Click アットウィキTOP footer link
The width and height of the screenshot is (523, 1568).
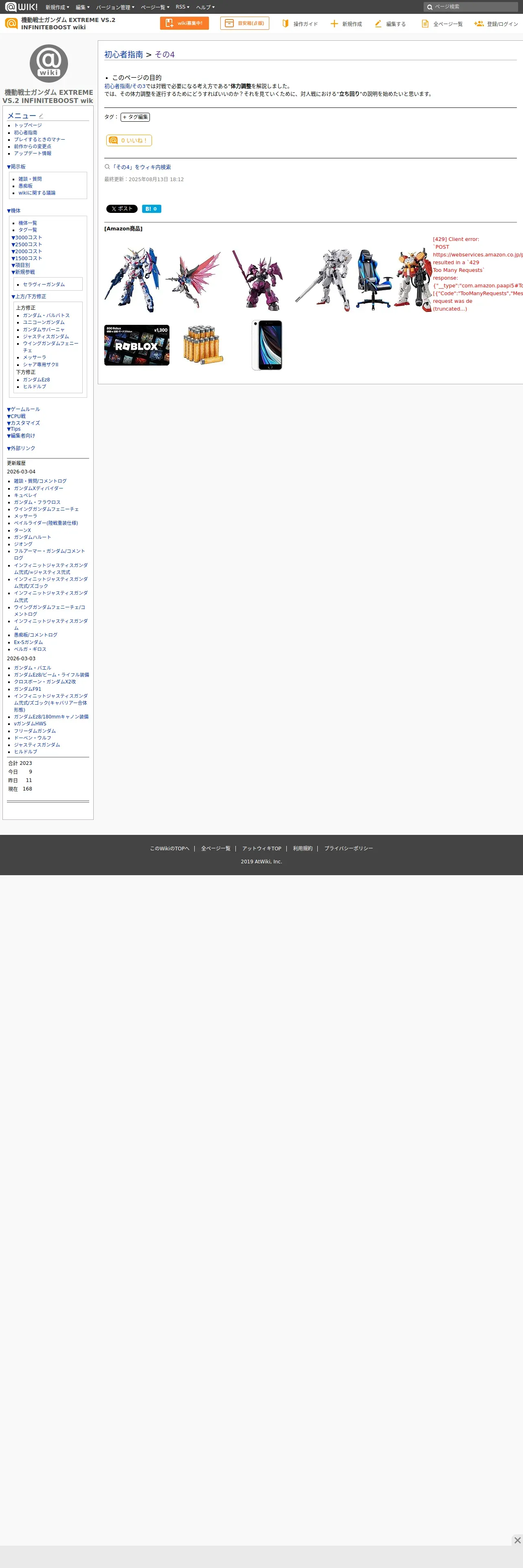pyautogui.click(x=262, y=849)
